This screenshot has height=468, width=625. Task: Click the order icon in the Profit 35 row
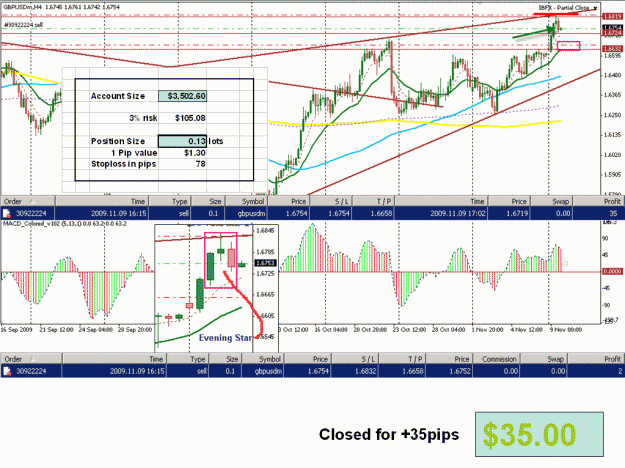tap(6, 213)
